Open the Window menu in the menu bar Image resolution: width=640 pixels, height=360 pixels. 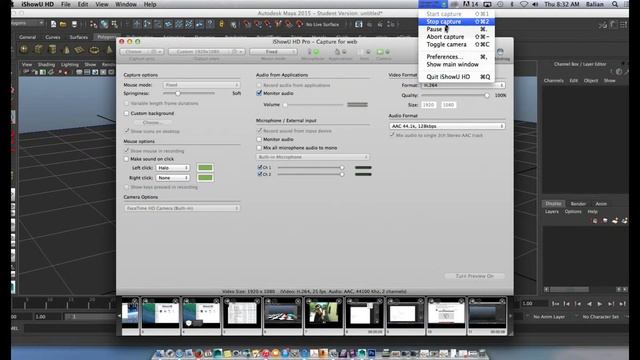point(126,4)
